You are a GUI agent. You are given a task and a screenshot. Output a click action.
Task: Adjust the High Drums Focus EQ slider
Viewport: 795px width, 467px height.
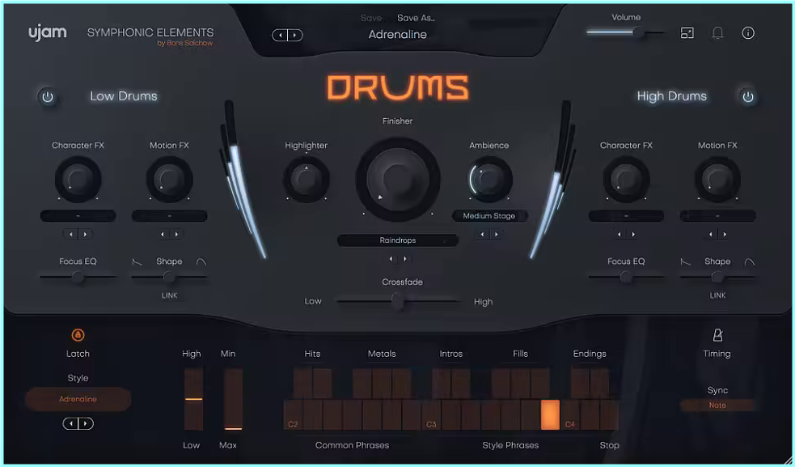[626, 277]
